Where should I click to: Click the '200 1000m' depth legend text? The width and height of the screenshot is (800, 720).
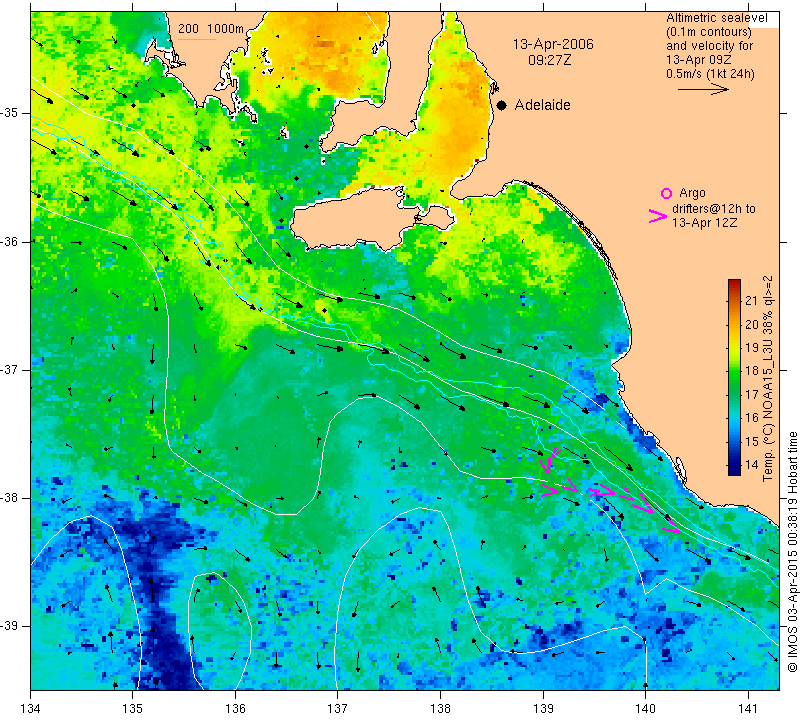click(211, 29)
